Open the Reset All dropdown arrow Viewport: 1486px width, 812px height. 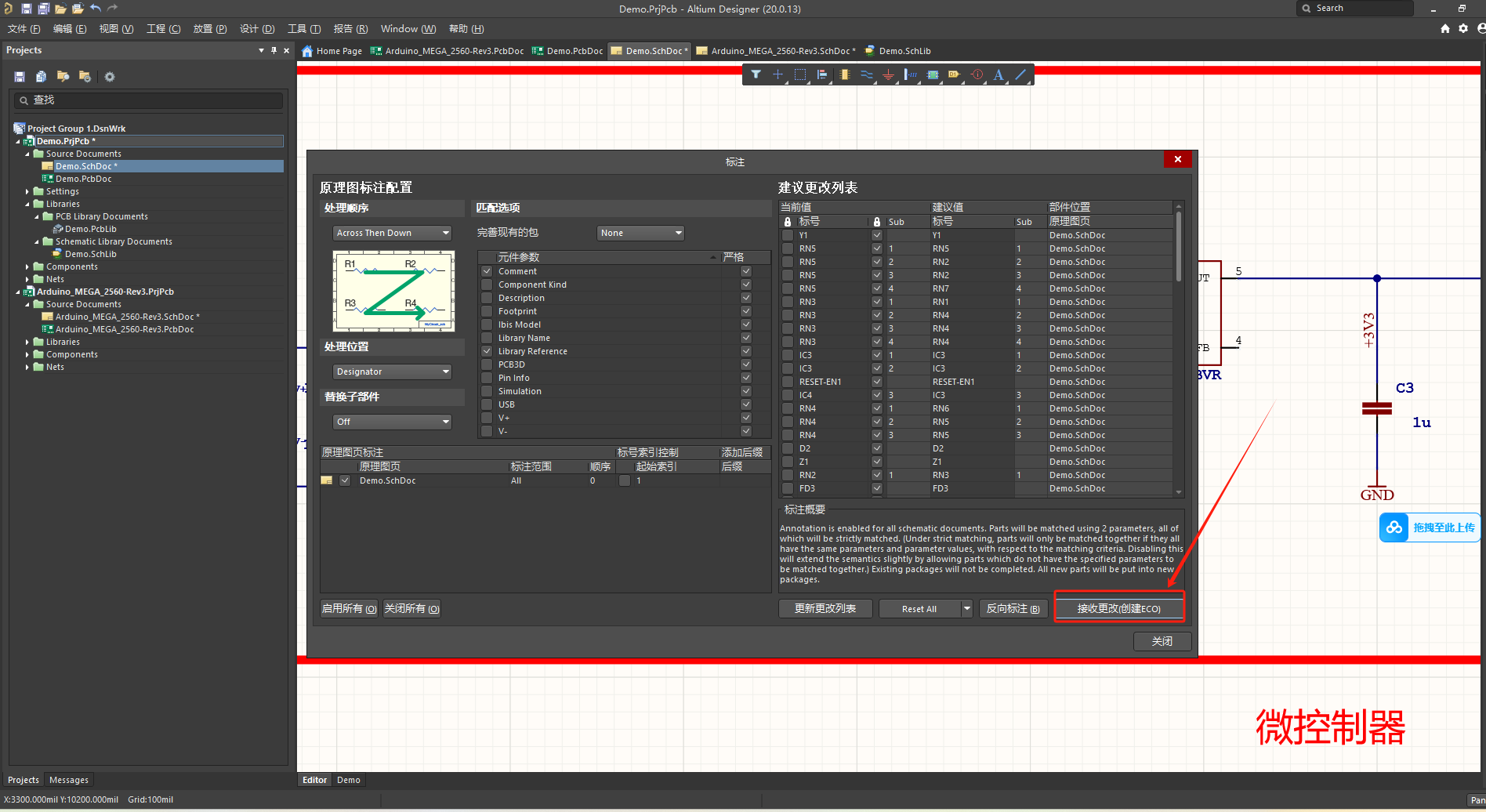click(x=966, y=608)
